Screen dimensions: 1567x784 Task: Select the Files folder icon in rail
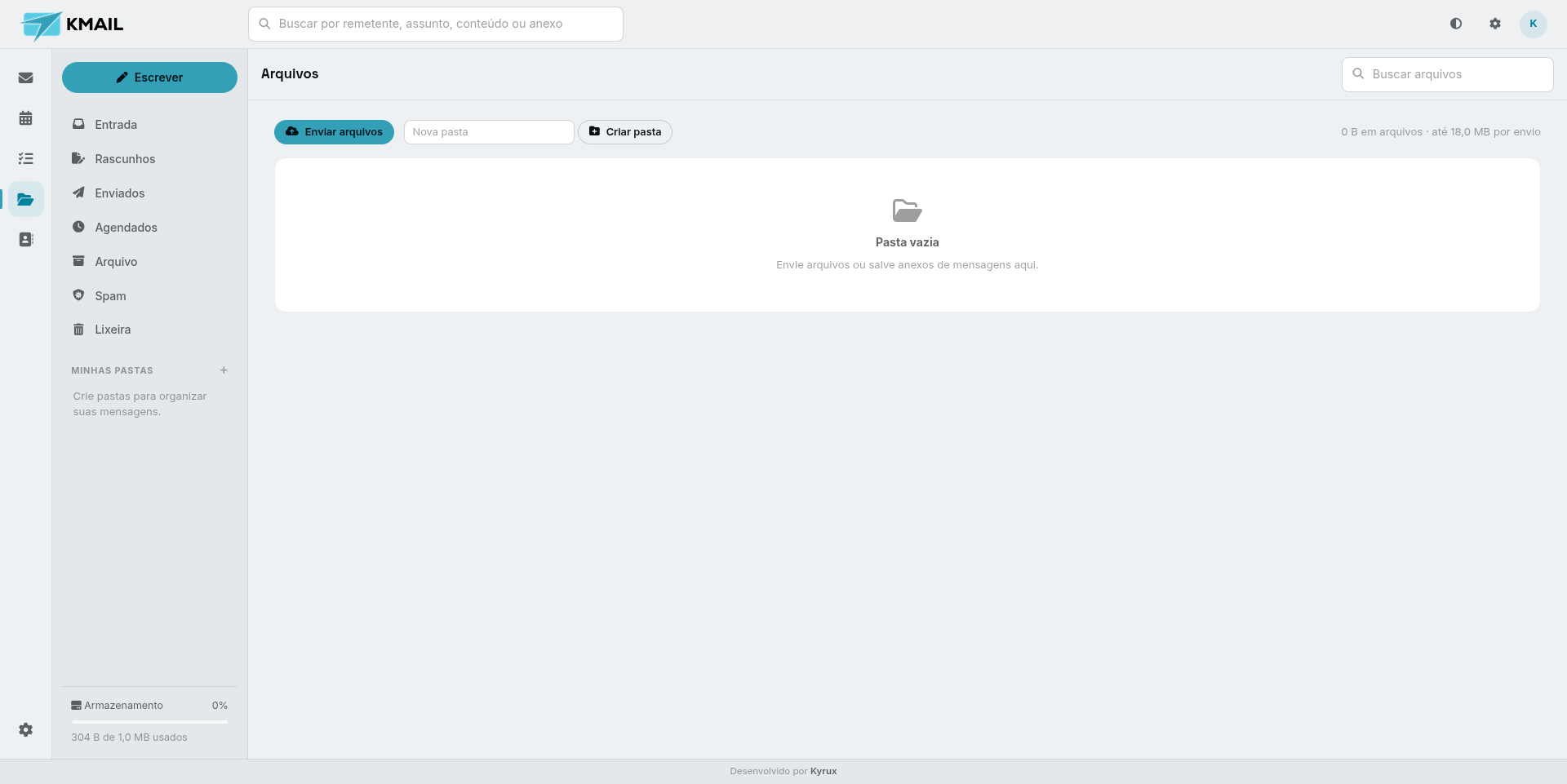click(x=26, y=199)
